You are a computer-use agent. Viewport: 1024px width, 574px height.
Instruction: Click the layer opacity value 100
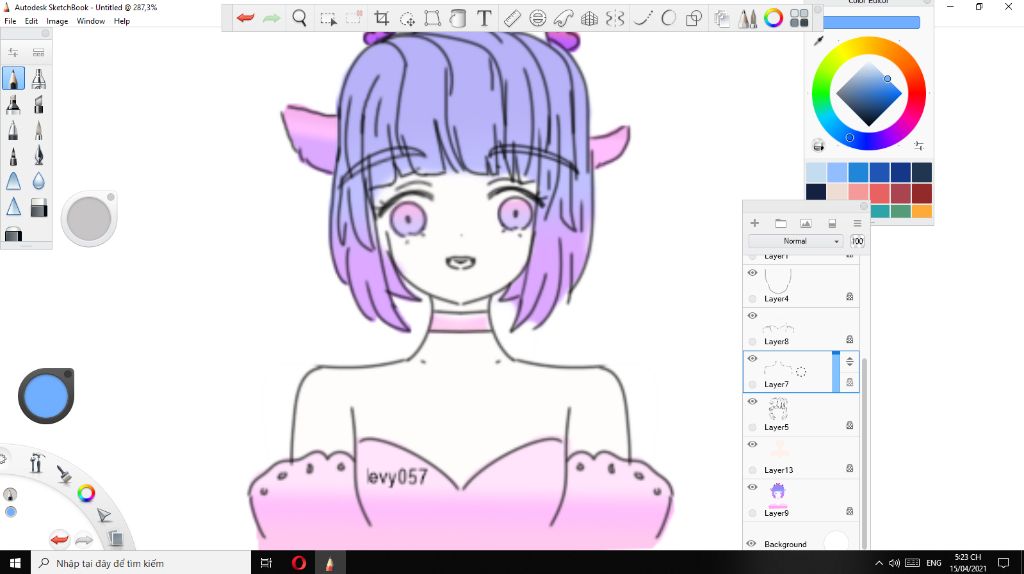click(x=857, y=241)
